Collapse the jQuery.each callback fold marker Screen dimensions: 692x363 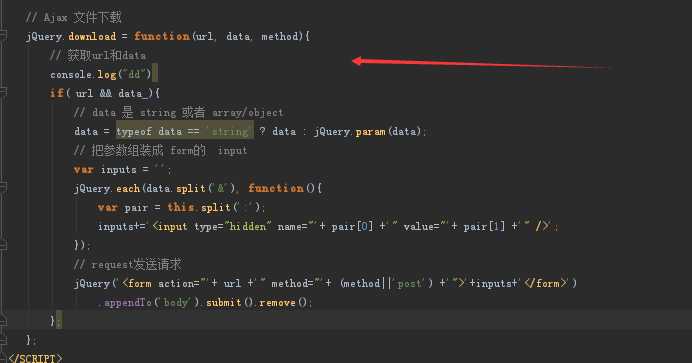(x=3, y=188)
